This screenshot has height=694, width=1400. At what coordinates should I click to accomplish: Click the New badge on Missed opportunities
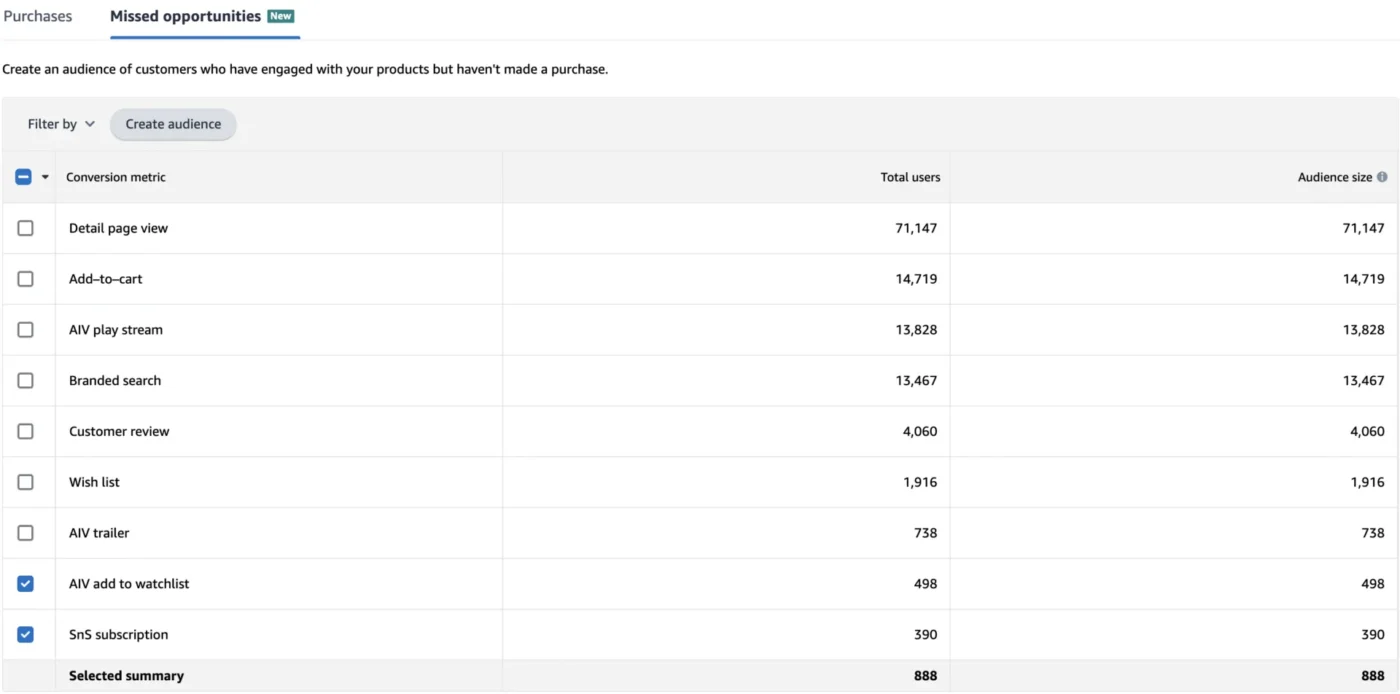pos(281,16)
